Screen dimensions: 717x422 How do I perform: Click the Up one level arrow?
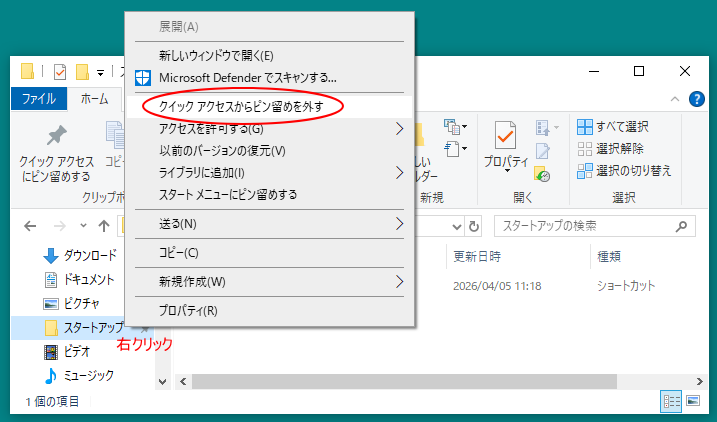coord(104,226)
